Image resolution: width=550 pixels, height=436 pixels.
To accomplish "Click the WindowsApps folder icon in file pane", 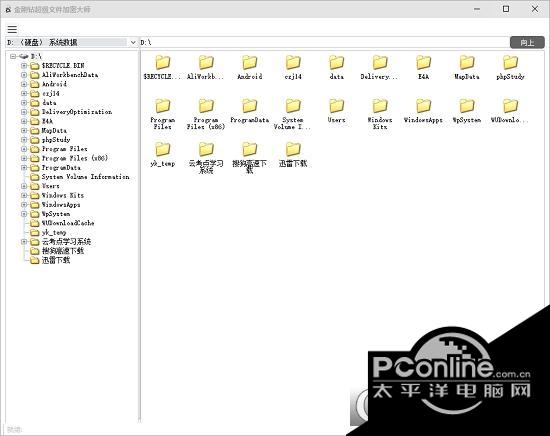I will click(423, 106).
